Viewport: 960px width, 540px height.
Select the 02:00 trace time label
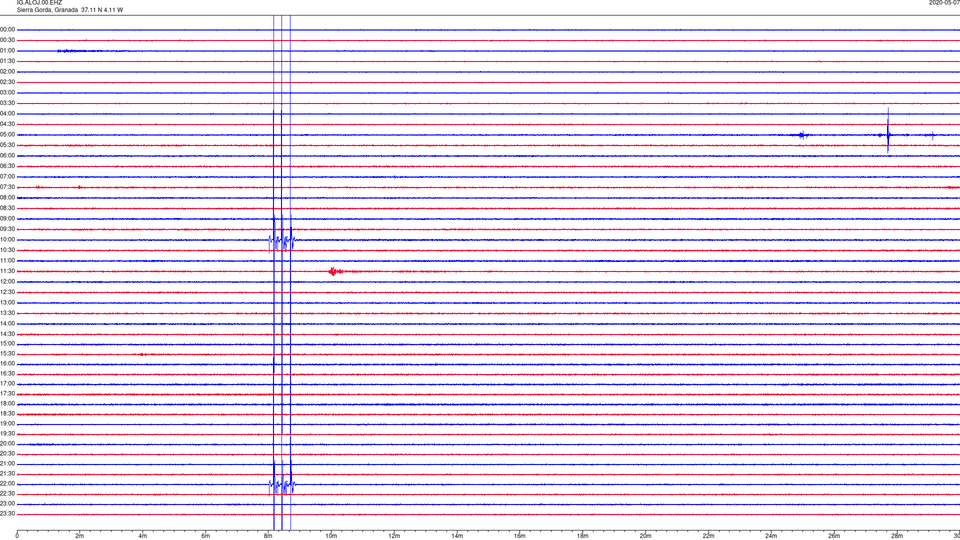[x=8, y=72]
